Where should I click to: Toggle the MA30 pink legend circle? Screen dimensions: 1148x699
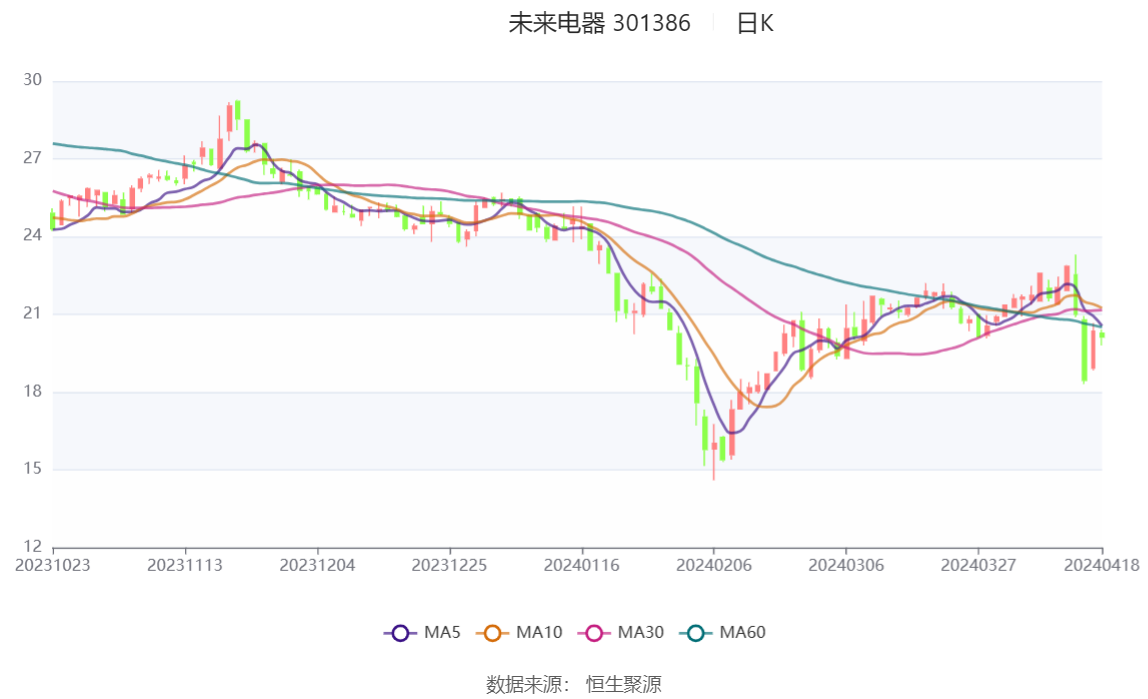coord(594,633)
